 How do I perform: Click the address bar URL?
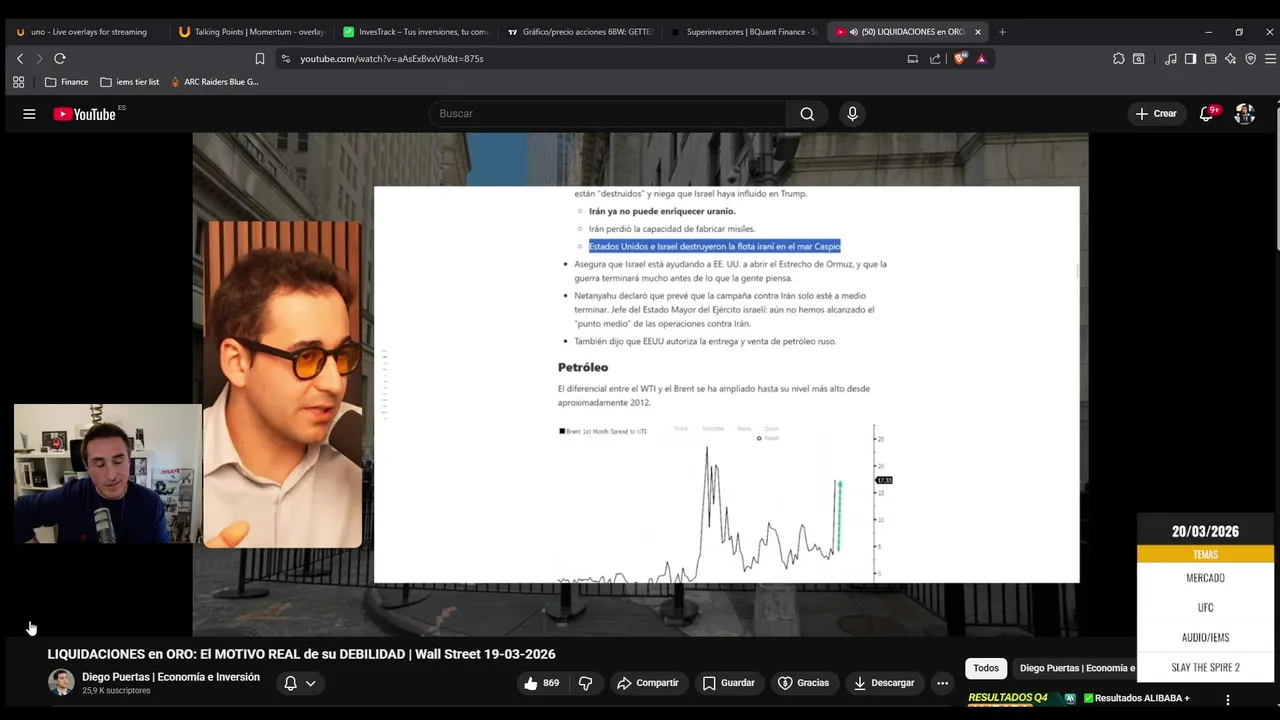[391, 59]
